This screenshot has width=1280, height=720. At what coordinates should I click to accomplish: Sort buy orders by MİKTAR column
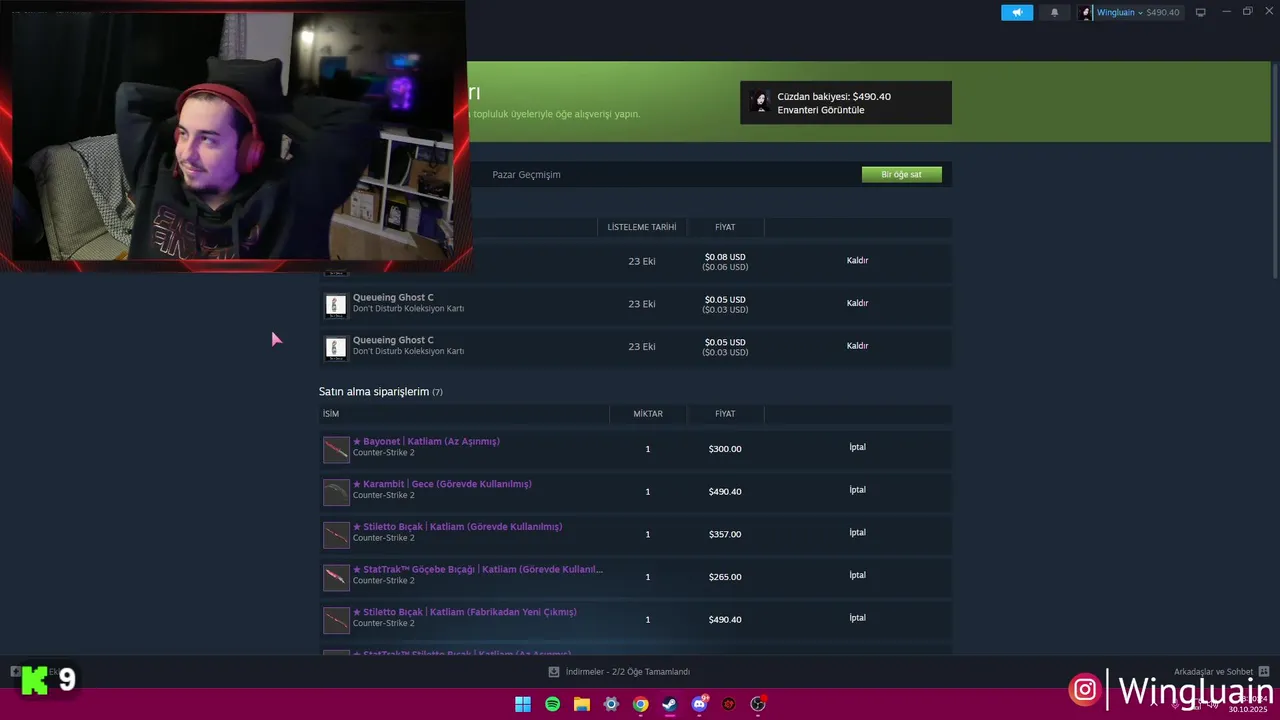(648, 413)
